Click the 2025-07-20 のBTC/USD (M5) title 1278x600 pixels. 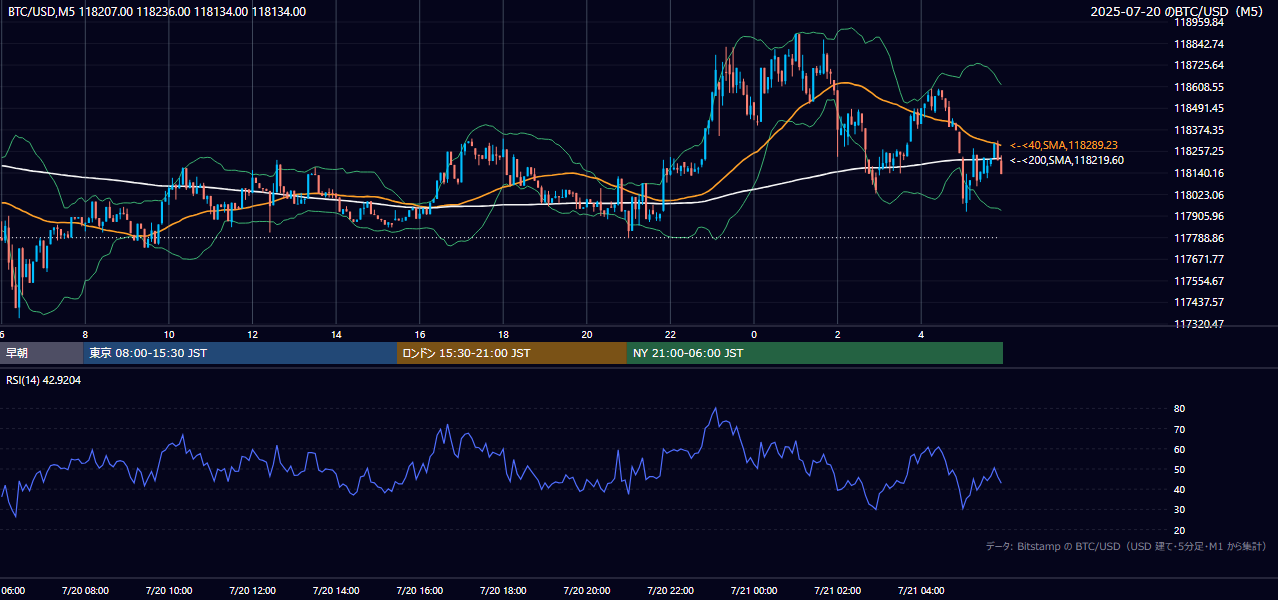1178,12
